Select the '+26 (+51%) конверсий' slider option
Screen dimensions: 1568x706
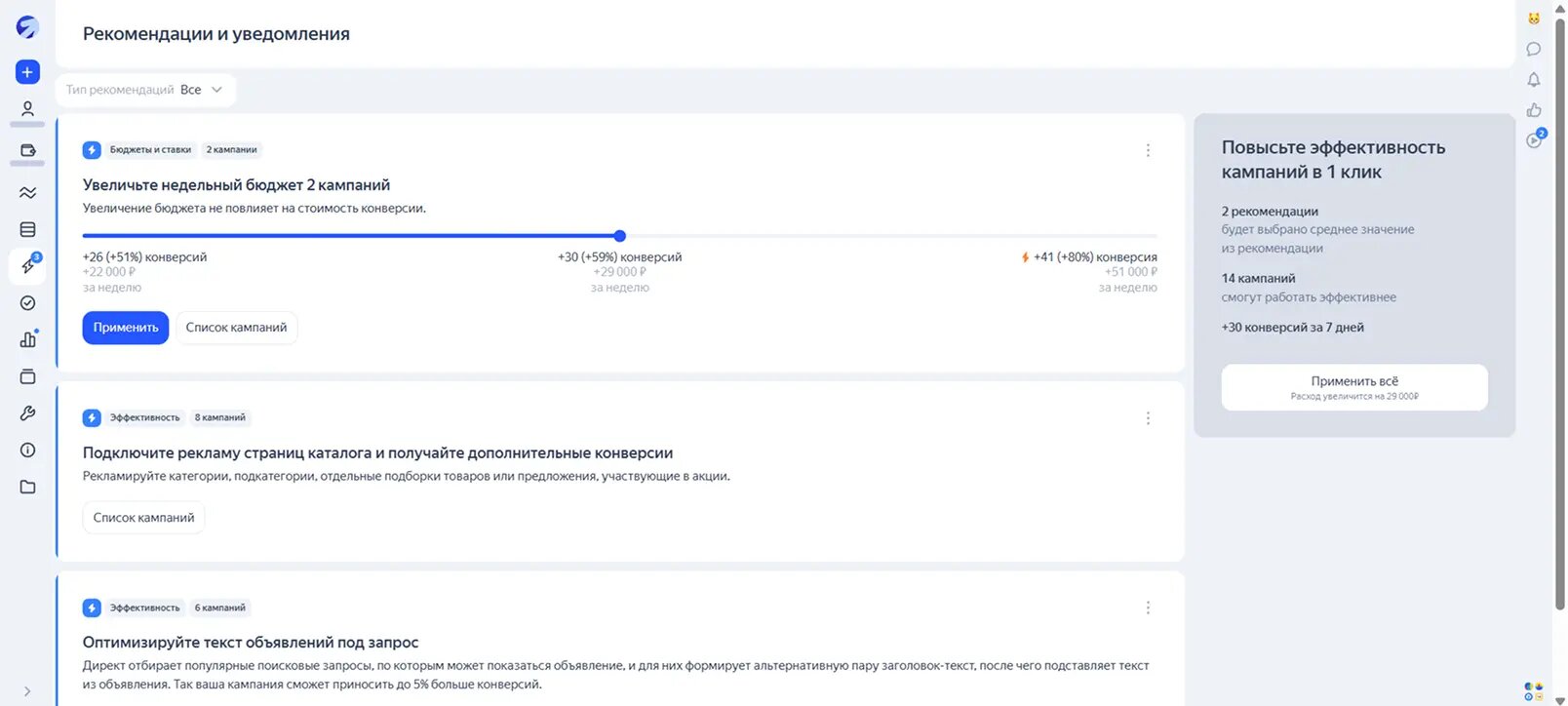tap(144, 257)
